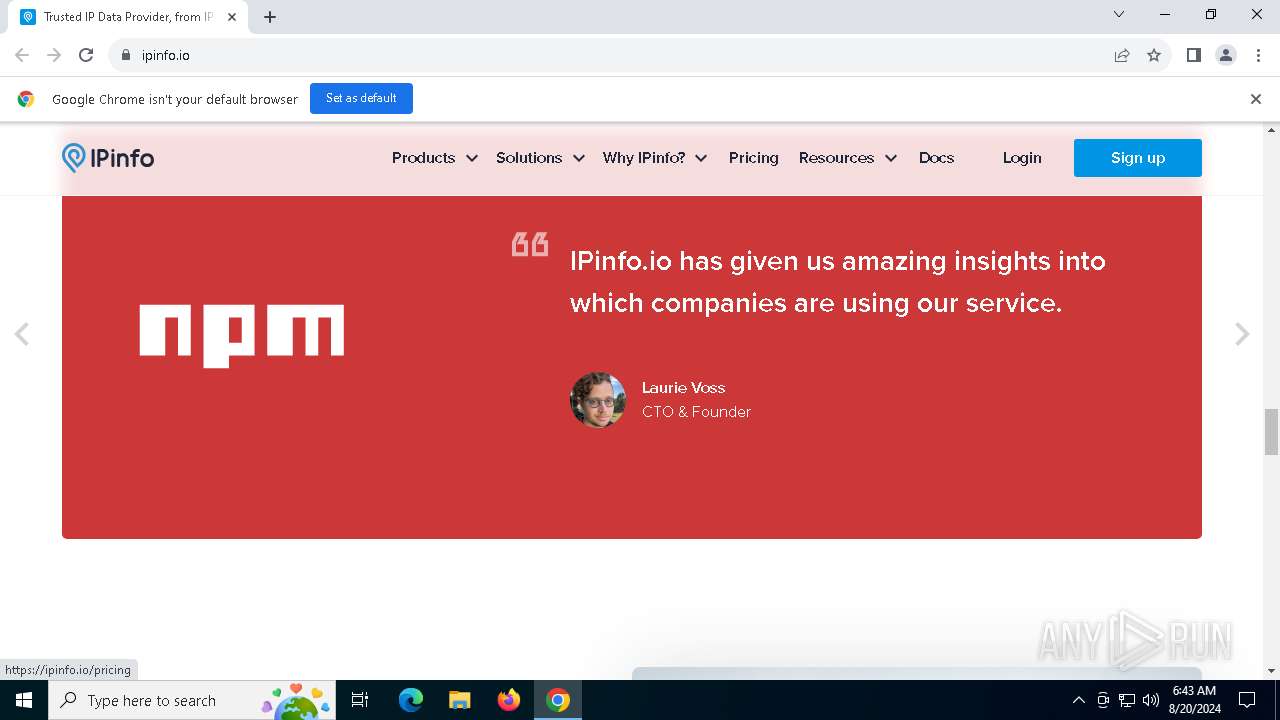
Task: Click the browser forward arrow
Action: point(54,55)
